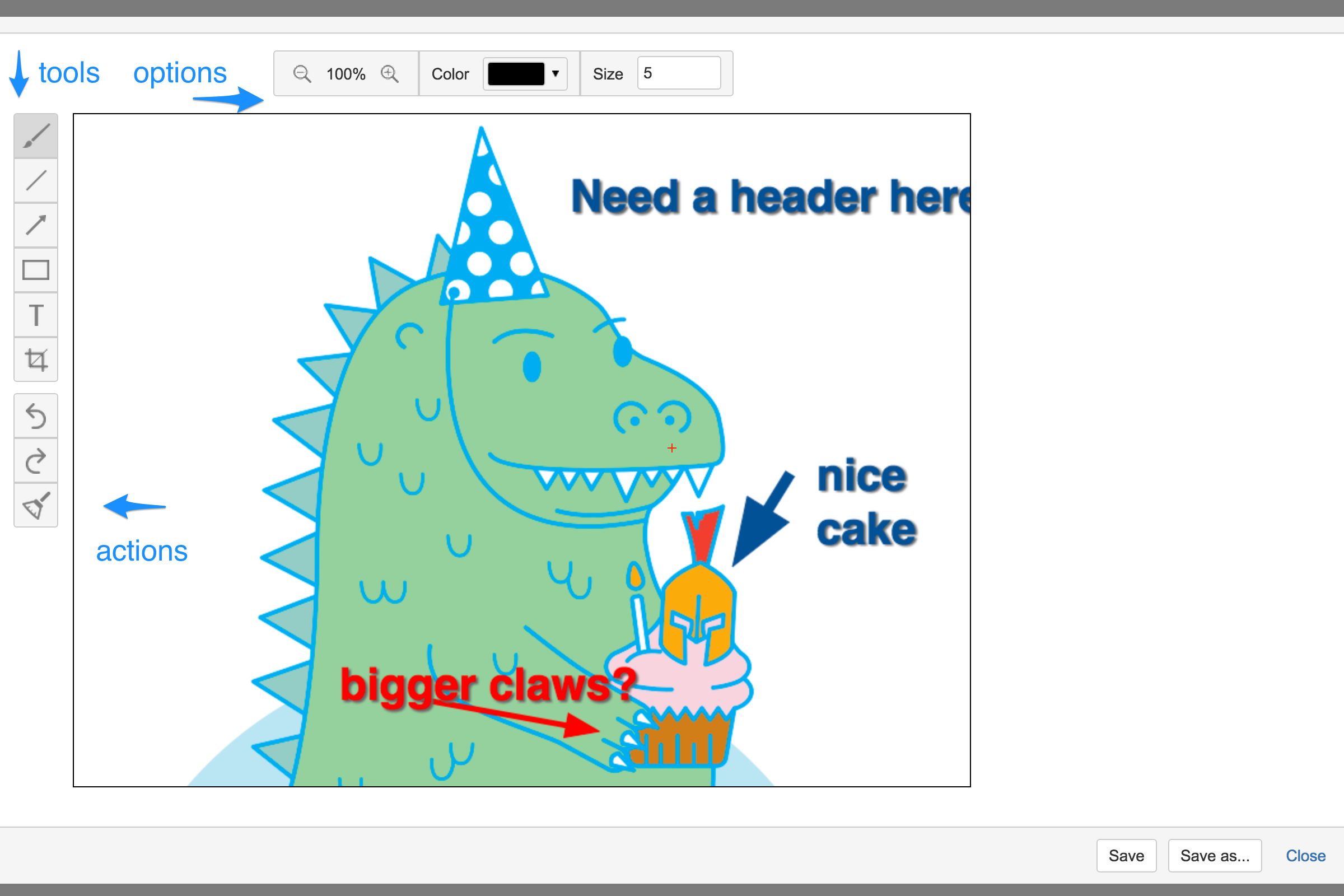Click the Save as... button
This screenshot has height=896, width=1344.
pyautogui.click(x=1214, y=856)
